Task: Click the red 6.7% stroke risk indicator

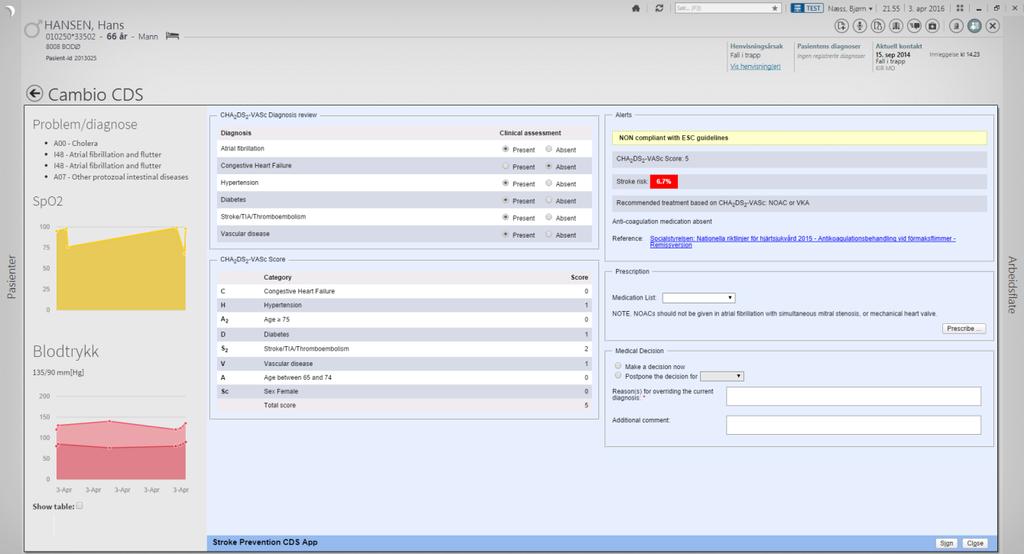Action: click(664, 182)
